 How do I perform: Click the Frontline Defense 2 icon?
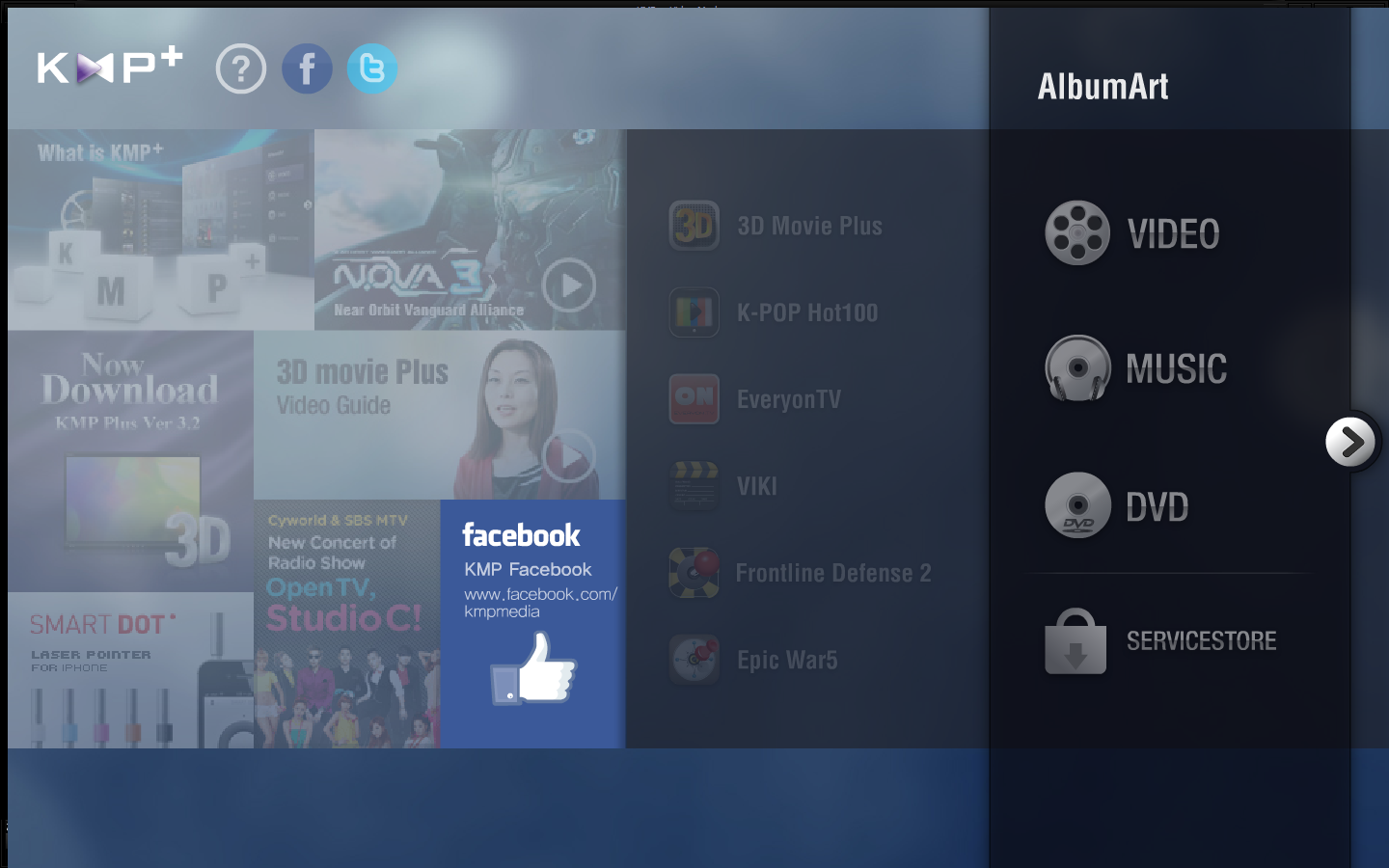tap(694, 573)
